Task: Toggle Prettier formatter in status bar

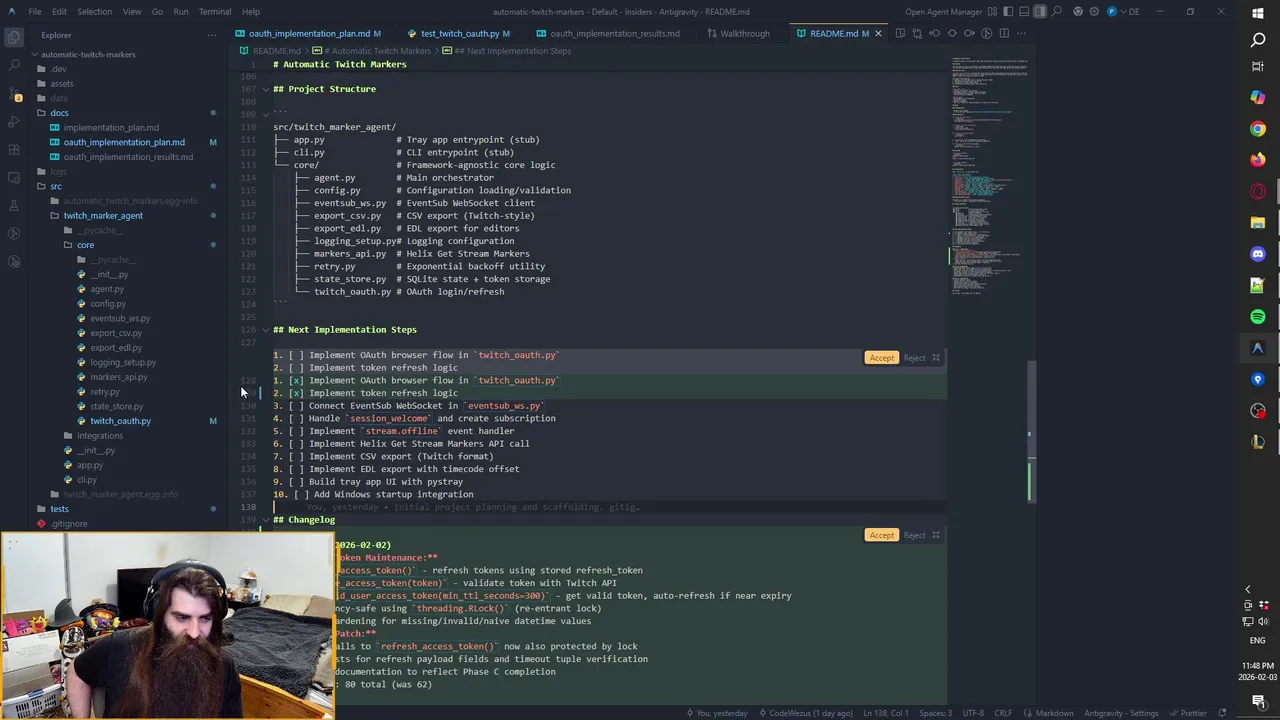Action: (1190, 713)
